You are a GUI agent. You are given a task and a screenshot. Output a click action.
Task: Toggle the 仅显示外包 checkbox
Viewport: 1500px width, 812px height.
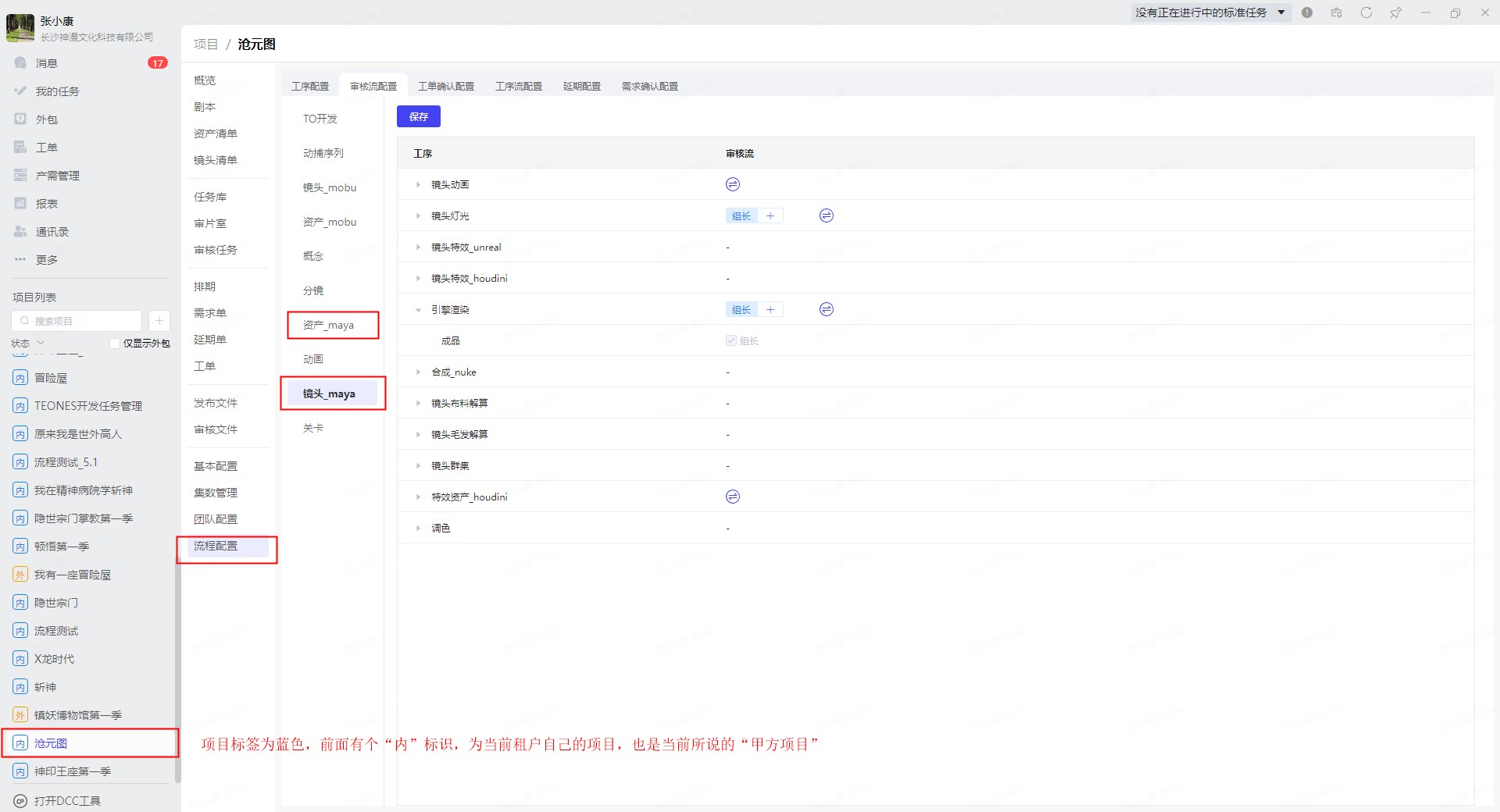(115, 344)
